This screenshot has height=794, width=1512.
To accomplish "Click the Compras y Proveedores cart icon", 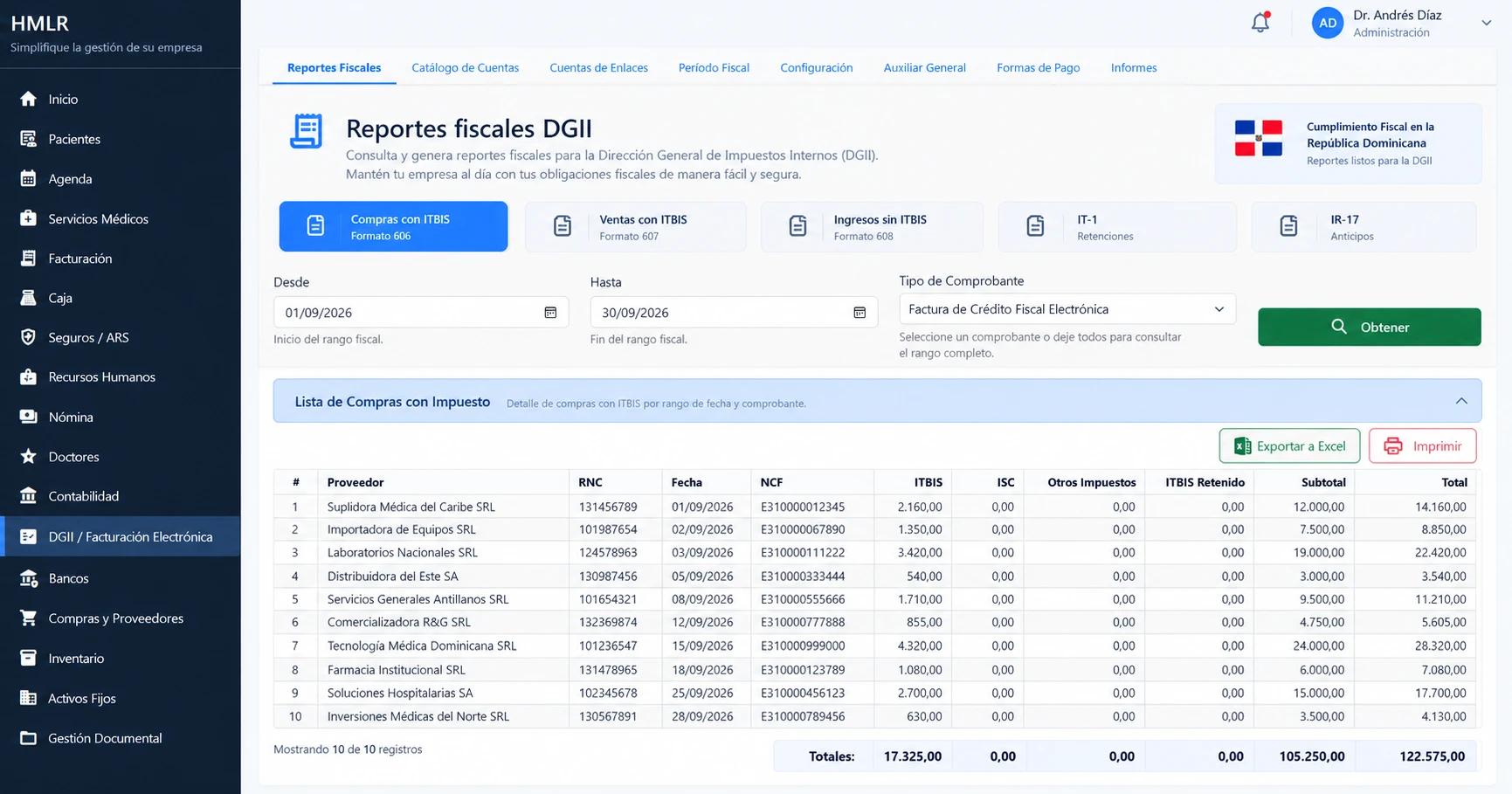I will coord(28,618).
